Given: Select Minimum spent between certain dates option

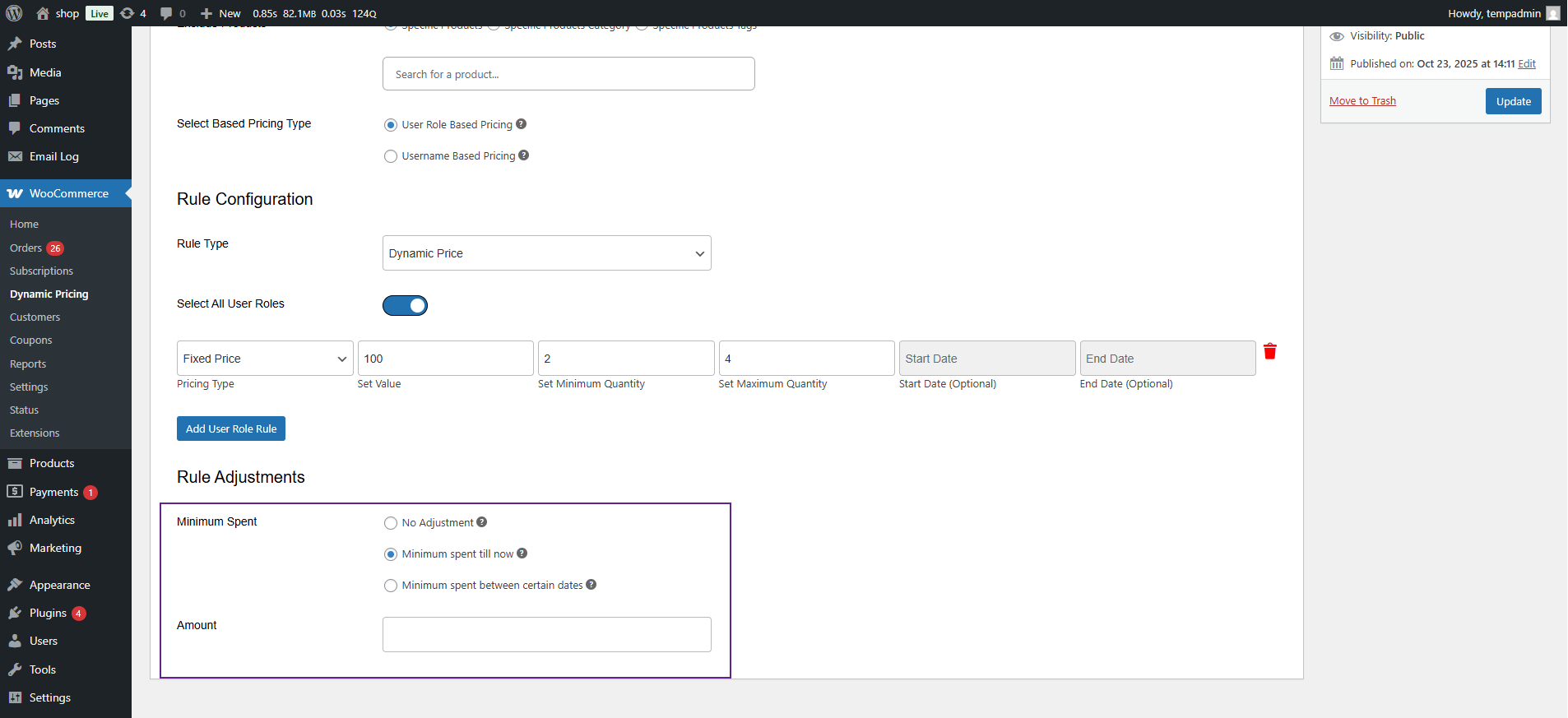Looking at the screenshot, I should pyautogui.click(x=391, y=586).
